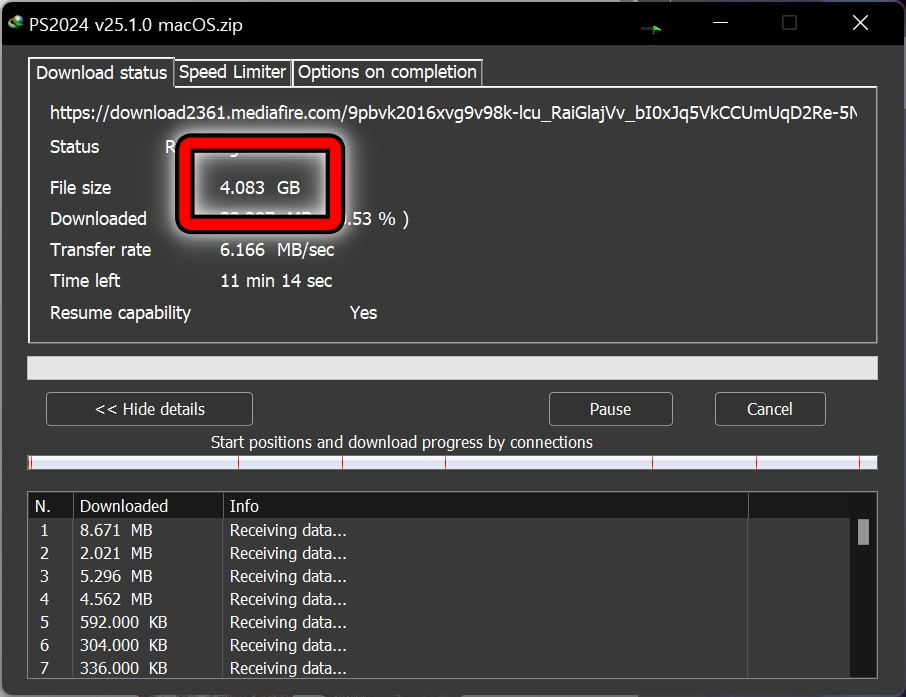
Task: Click the Hide details button
Action: point(149,409)
